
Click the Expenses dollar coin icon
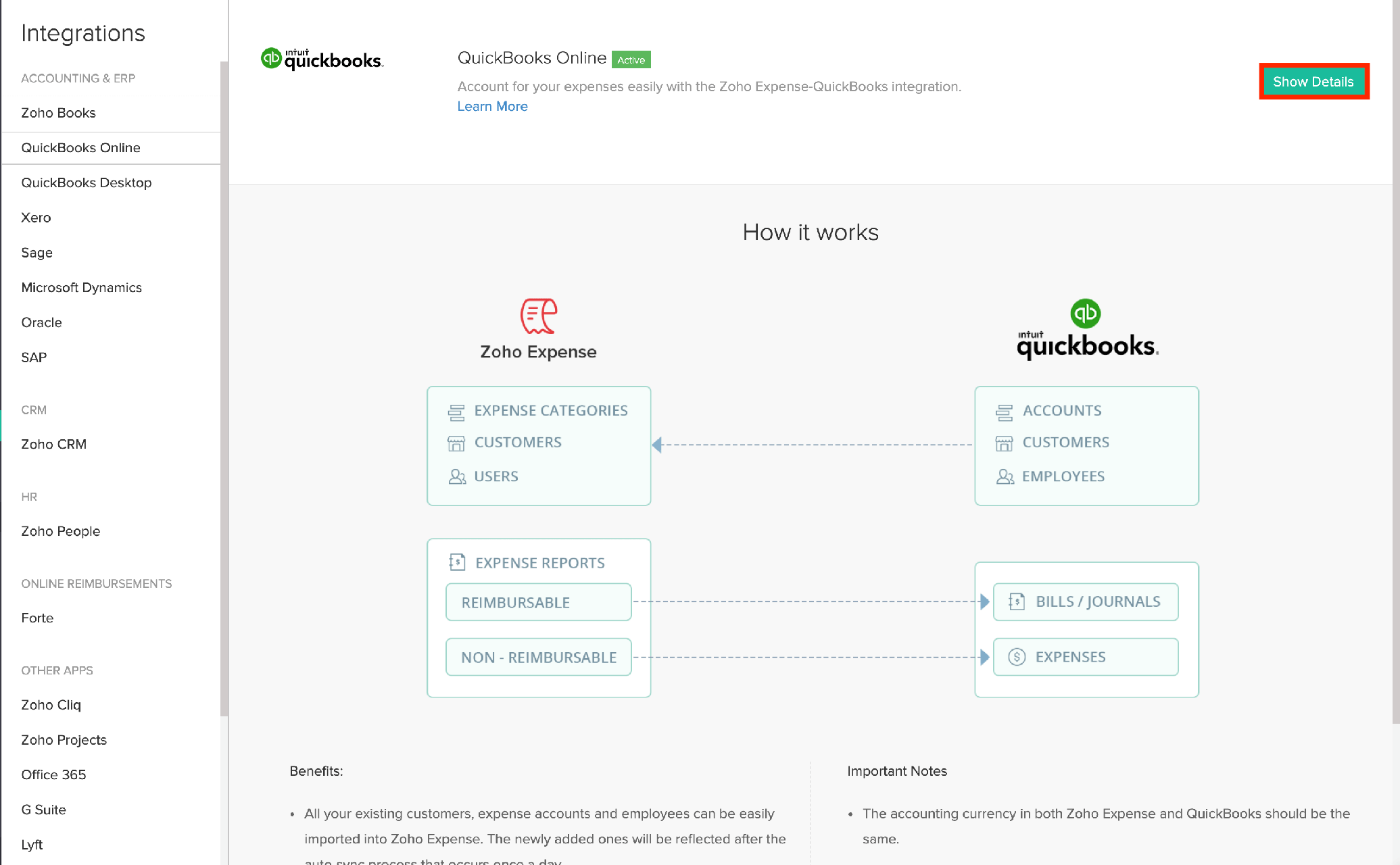(1017, 657)
